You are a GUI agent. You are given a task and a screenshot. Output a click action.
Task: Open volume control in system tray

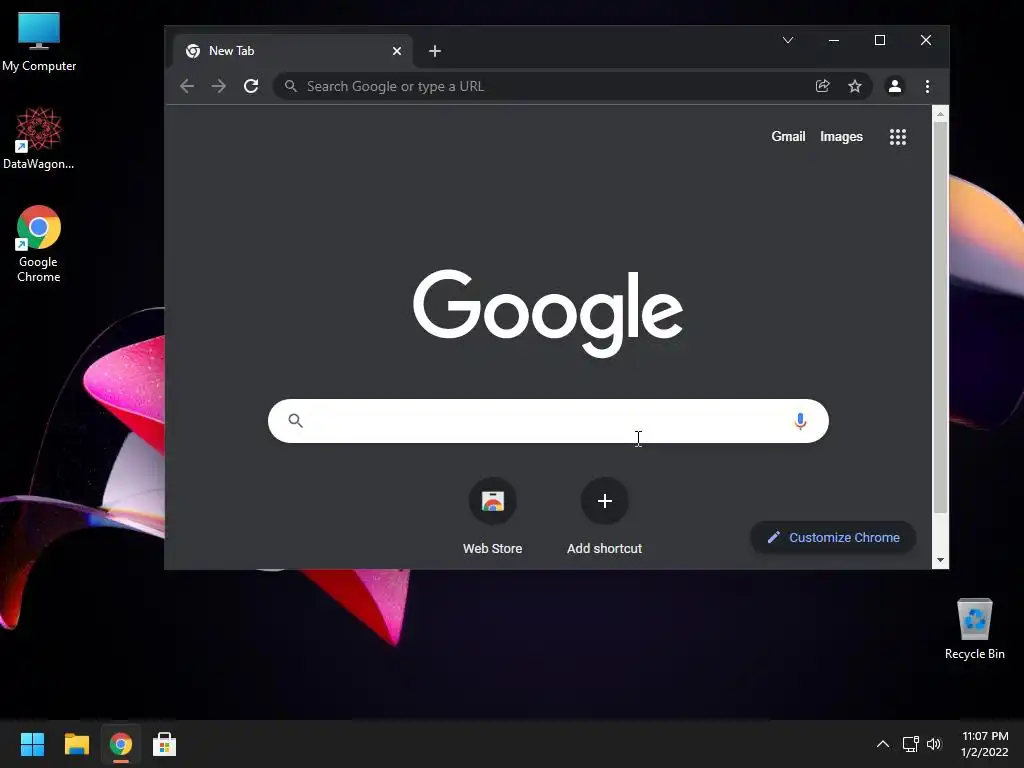coord(934,744)
